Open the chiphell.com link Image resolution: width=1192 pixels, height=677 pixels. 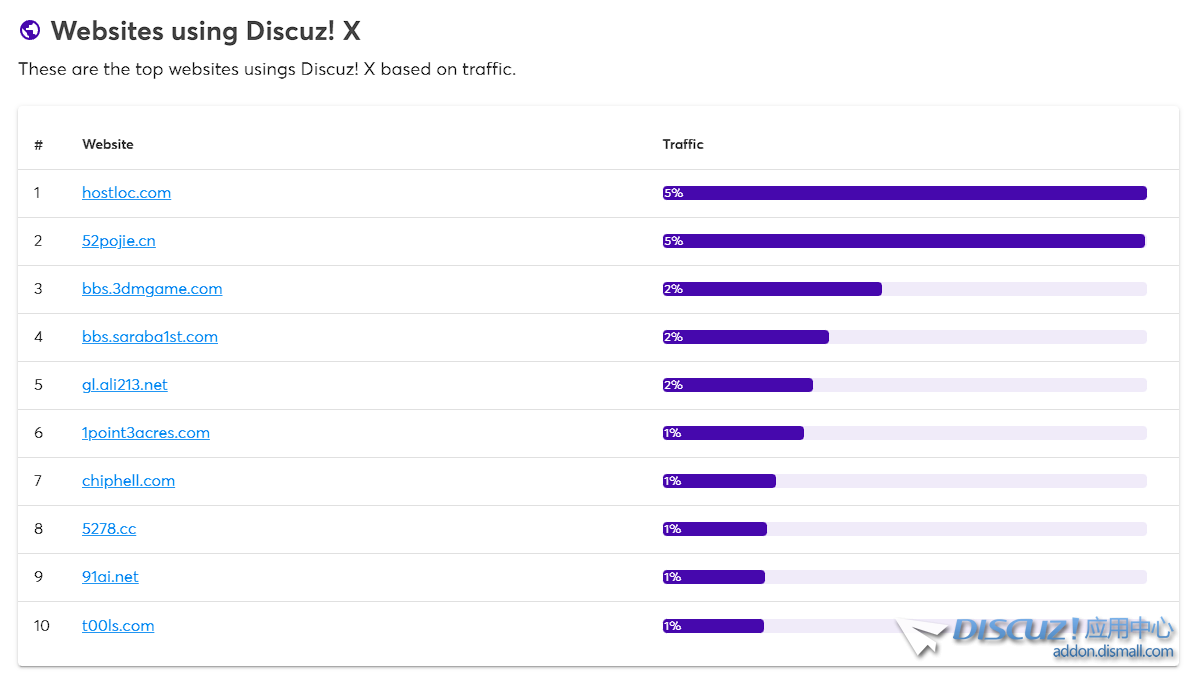[128, 481]
